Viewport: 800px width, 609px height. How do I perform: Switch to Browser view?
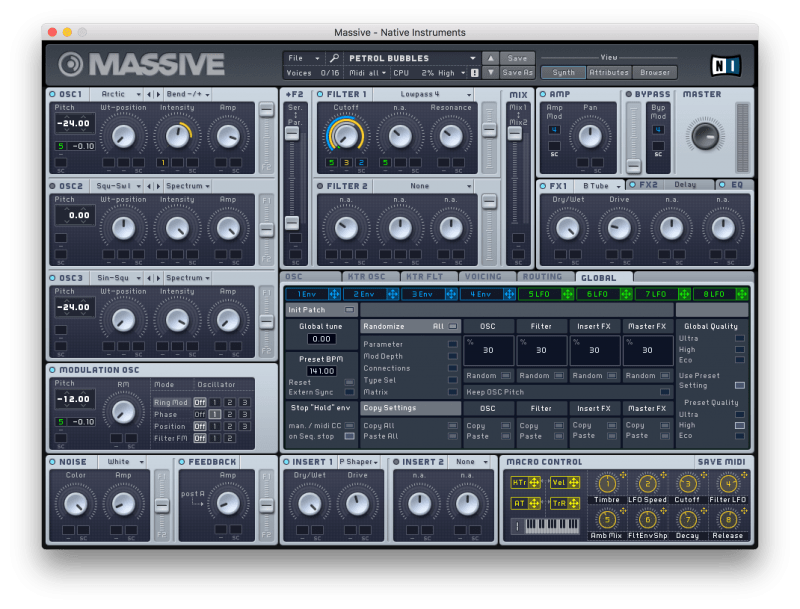point(655,72)
